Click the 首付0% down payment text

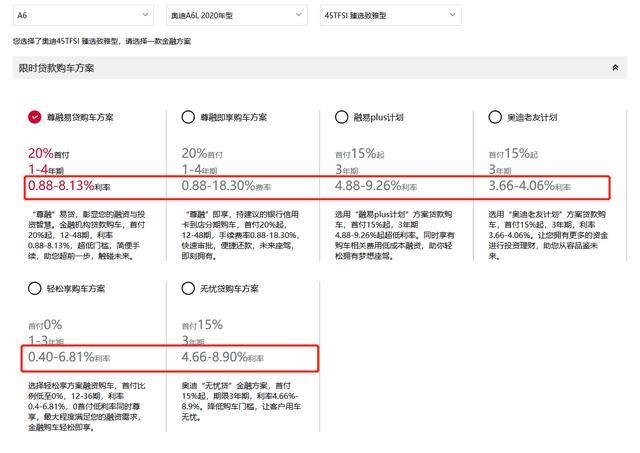45,325
